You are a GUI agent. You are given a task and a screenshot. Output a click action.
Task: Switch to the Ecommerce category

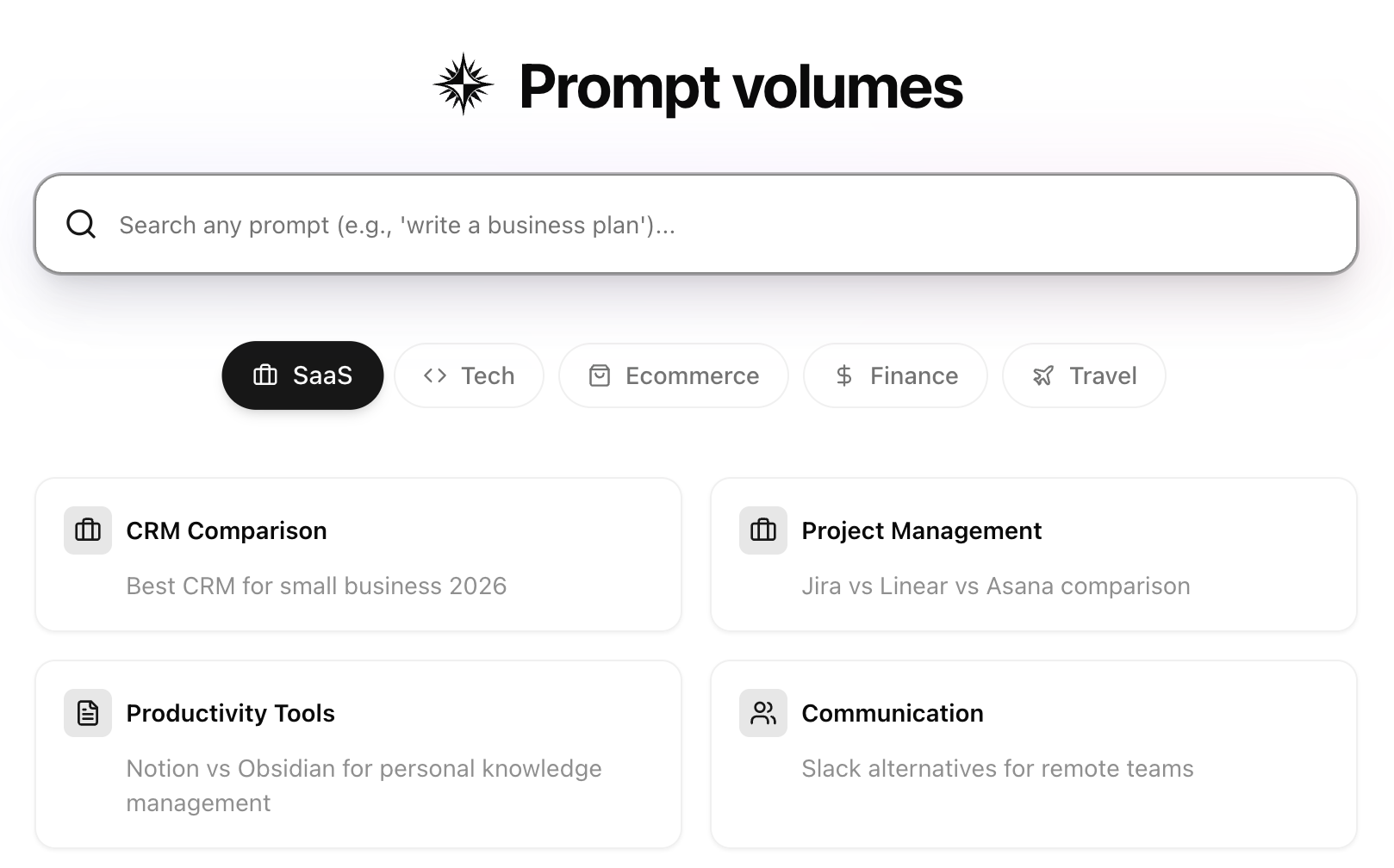(673, 375)
